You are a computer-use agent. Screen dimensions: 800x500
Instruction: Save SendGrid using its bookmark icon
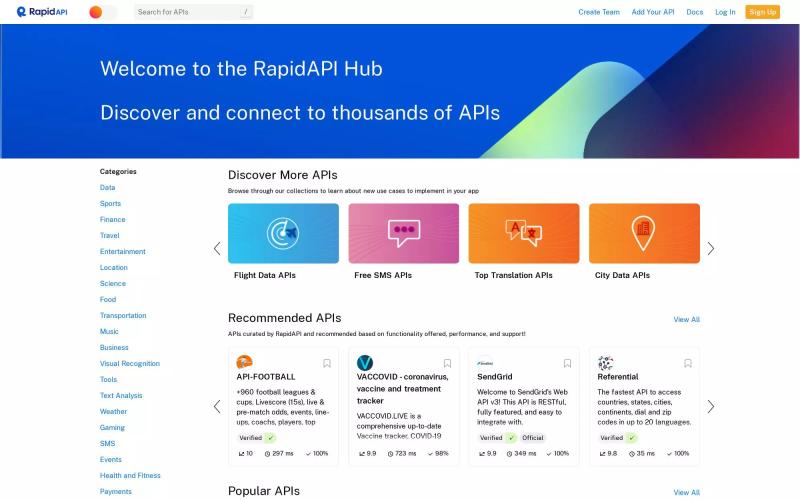(x=567, y=363)
